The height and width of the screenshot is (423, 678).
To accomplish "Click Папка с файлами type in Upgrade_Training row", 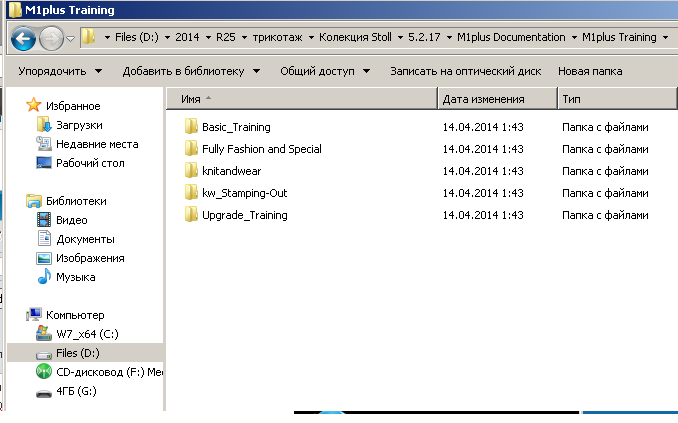I will [605, 215].
